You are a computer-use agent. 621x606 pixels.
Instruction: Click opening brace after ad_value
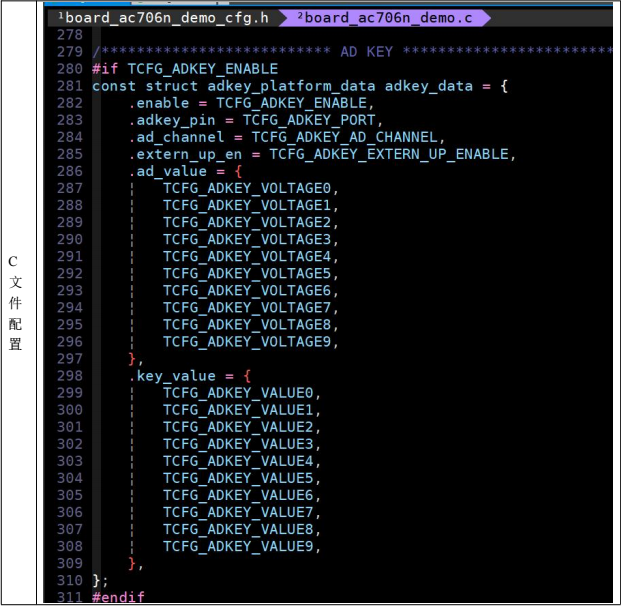click(238, 172)
